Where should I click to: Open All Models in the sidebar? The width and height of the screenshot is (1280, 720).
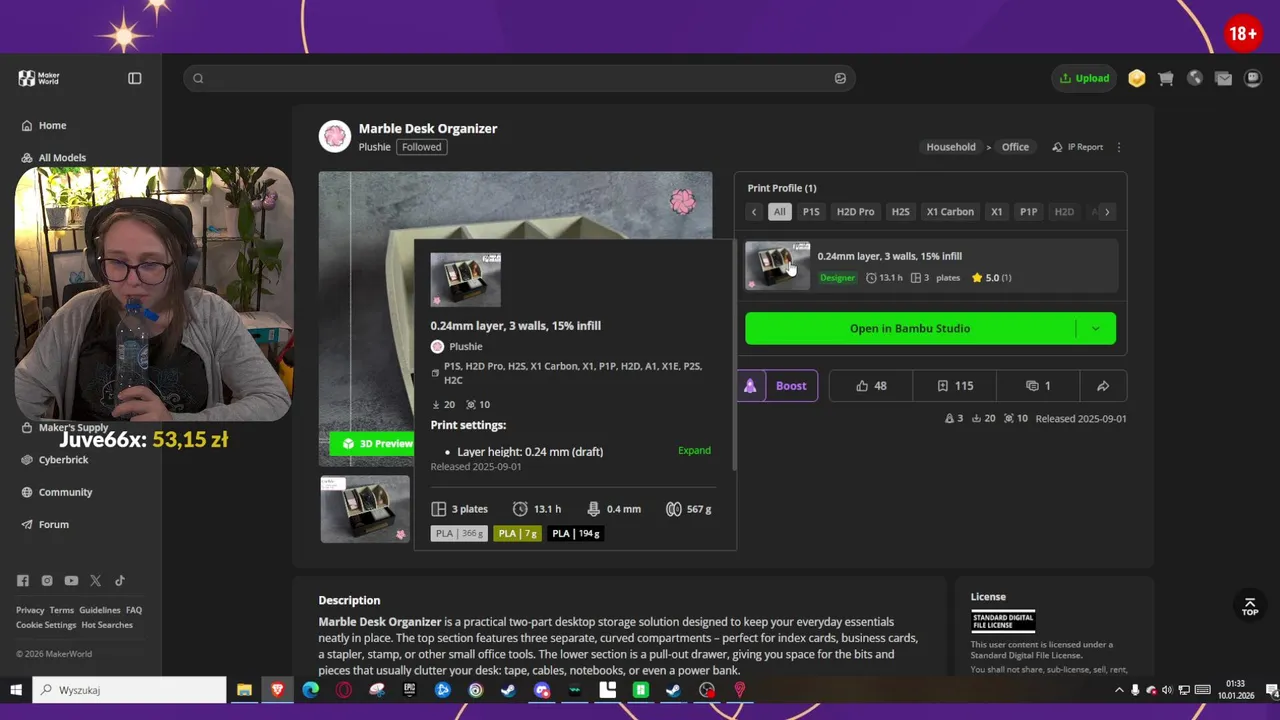coord(62,157)
